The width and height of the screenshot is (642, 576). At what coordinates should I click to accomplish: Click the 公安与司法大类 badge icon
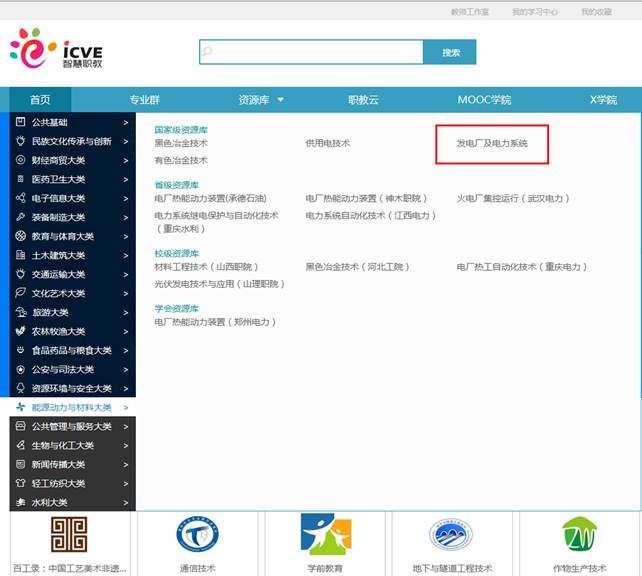(x=20, y=369)
